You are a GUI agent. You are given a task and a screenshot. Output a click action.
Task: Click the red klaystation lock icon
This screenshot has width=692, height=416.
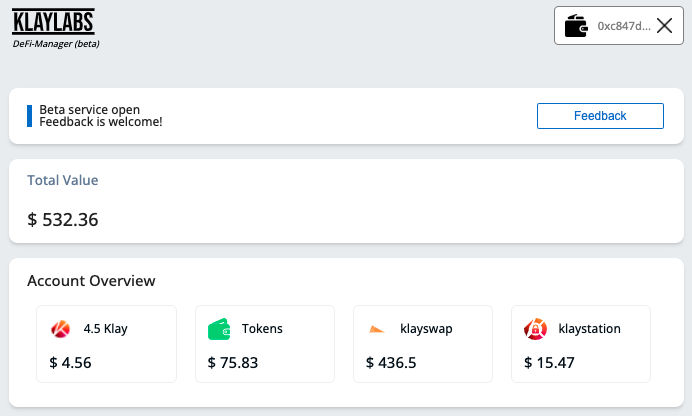[x=535, y=329]
